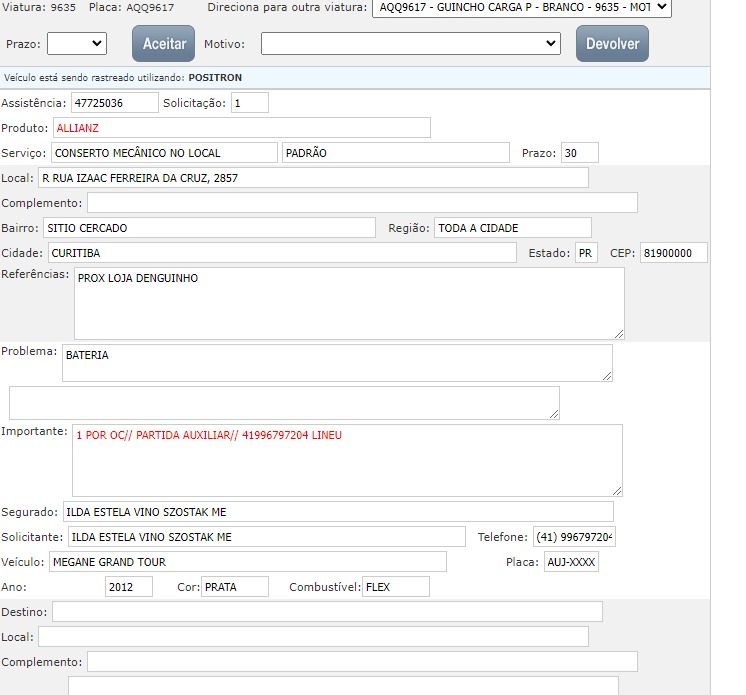Screen dimensions: 746x695
Task: Click the empty Destino field
Action: click(x=327, y=612)
